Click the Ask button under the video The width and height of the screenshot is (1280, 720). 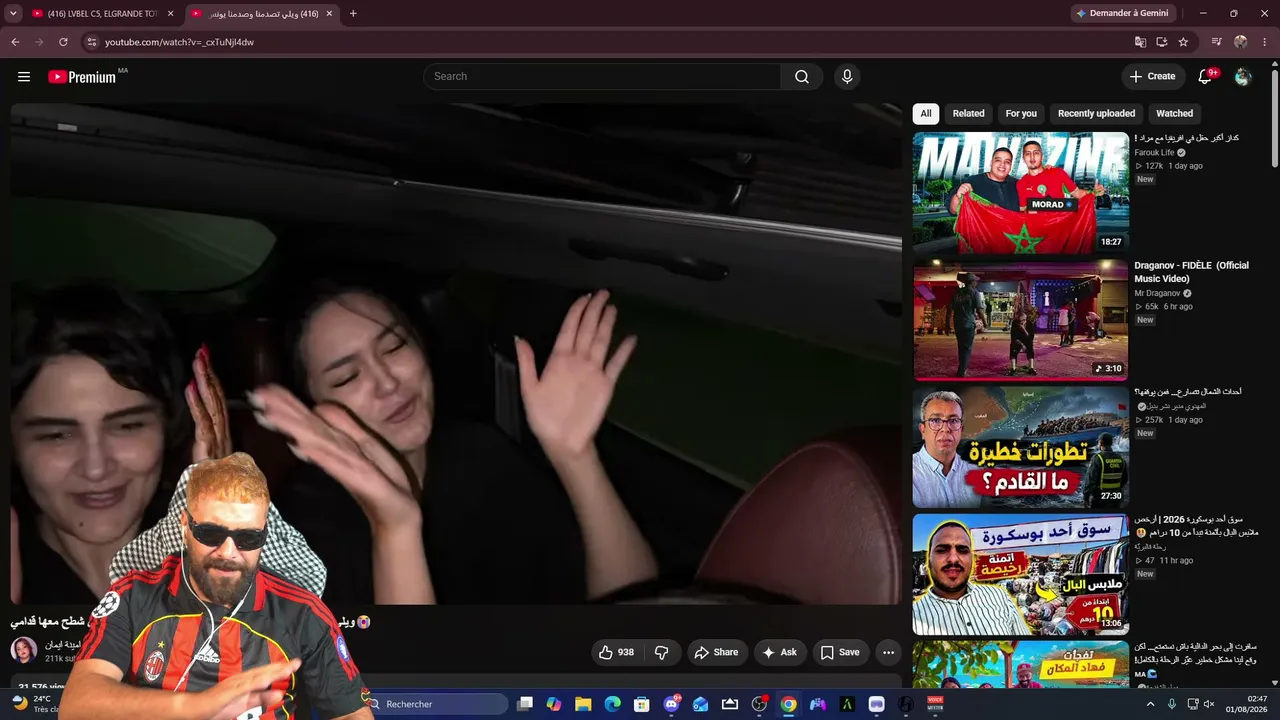[x=780, y=652]
